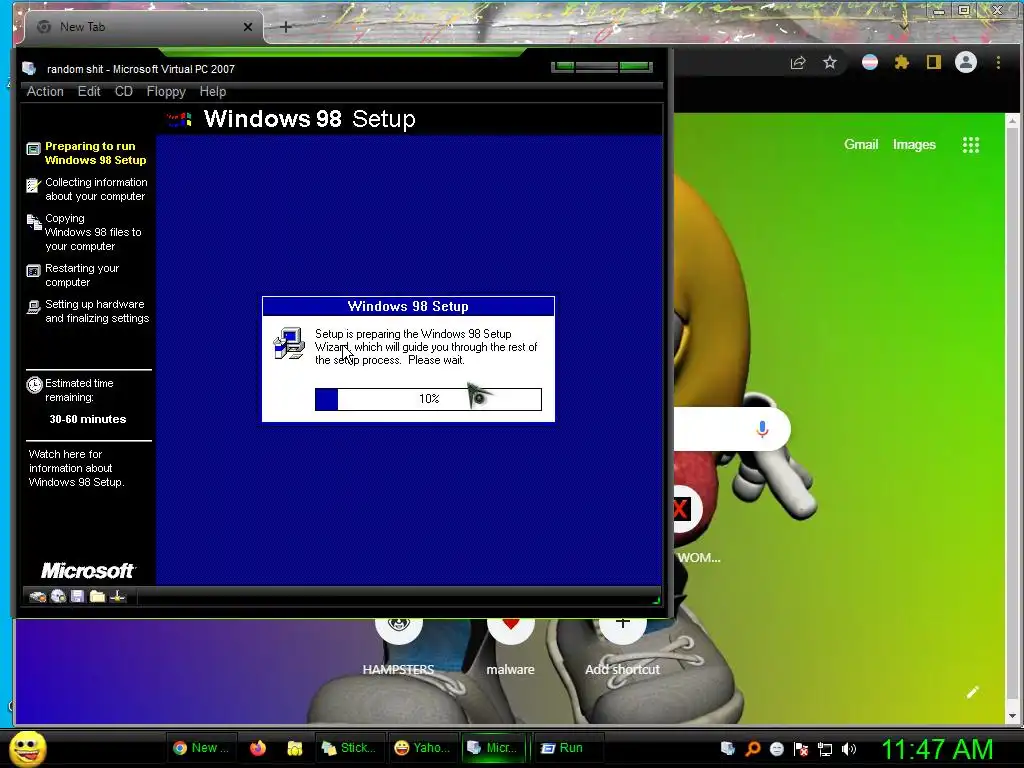This screenshot has height=768, width=1024.
Task: Click the taskbar icon right of Firefox
Action: pos(295,748)
